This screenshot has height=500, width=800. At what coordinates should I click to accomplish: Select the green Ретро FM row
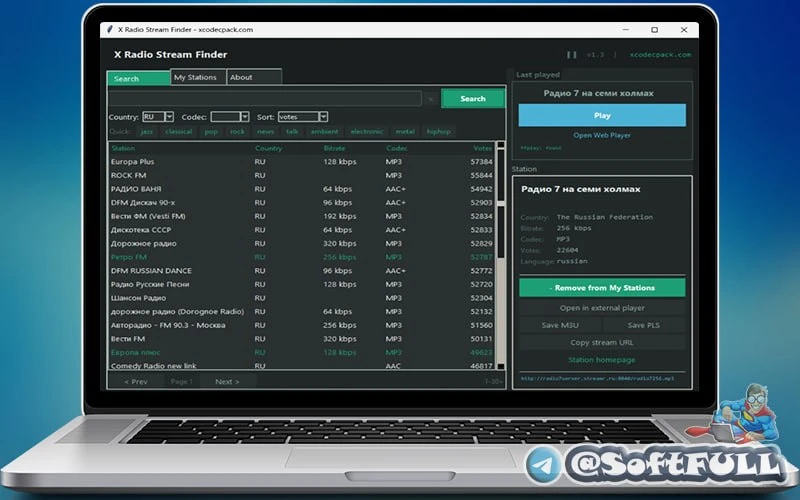[302, 257]
